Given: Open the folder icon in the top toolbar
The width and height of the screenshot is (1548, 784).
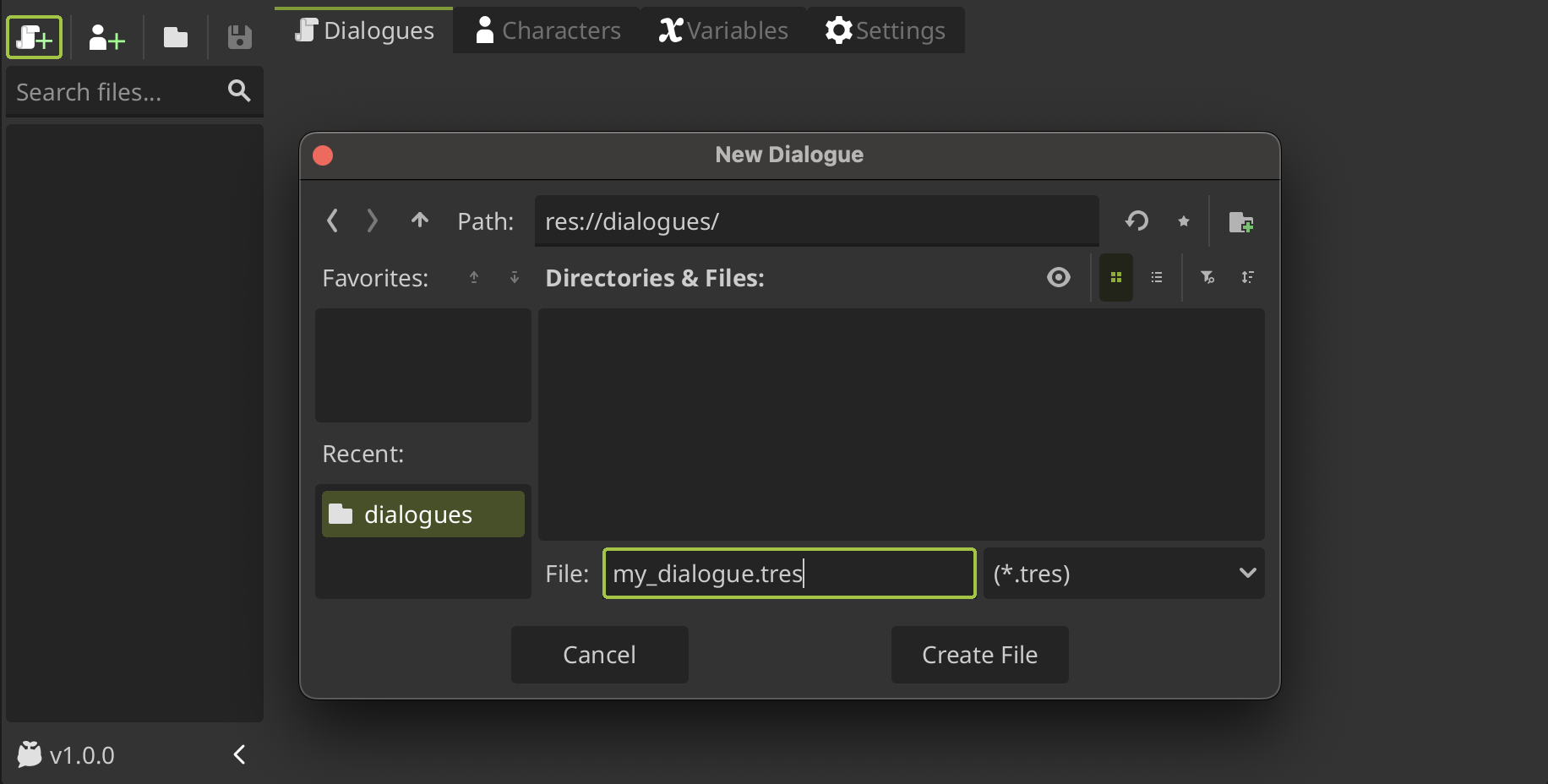Looking at the screenshot, I should [x=175, y=36].
